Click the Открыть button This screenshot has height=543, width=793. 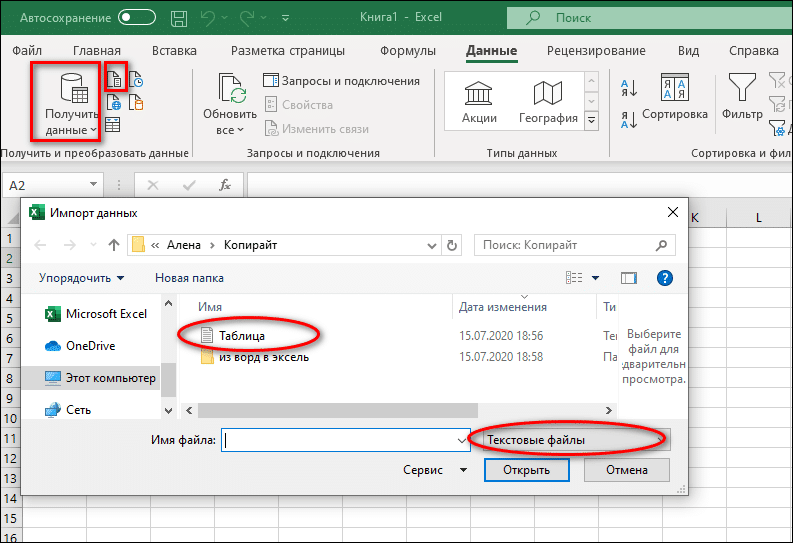click(x=526, y=469)
